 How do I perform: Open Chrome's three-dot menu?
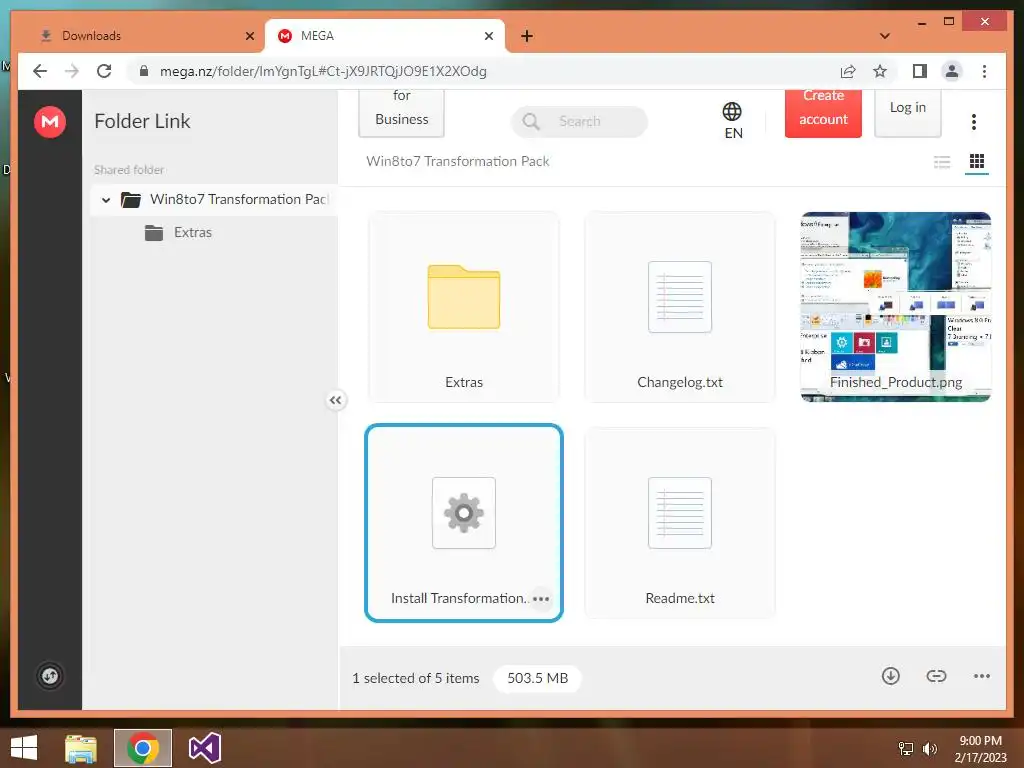(x=984, y=71)
